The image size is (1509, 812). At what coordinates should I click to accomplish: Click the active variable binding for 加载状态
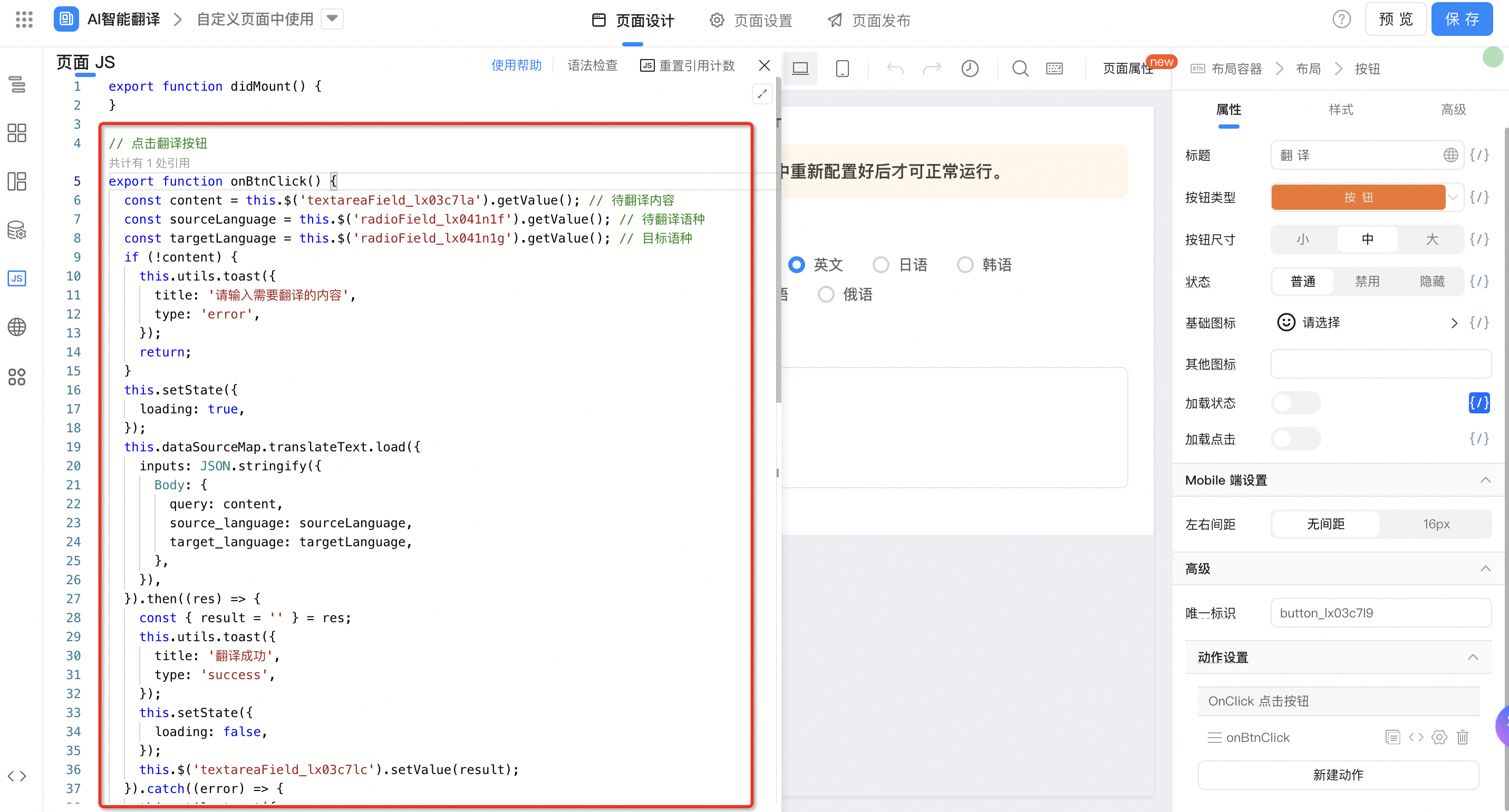1479,402
